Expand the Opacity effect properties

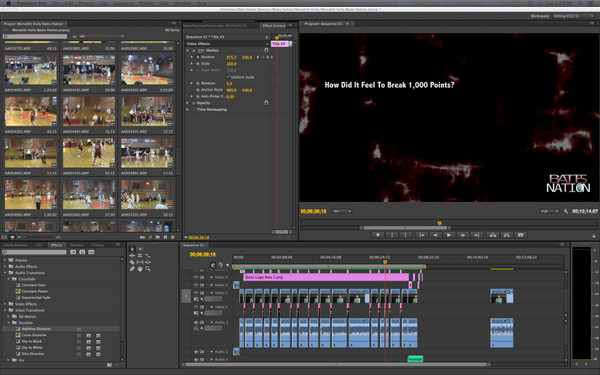(188, 103)
